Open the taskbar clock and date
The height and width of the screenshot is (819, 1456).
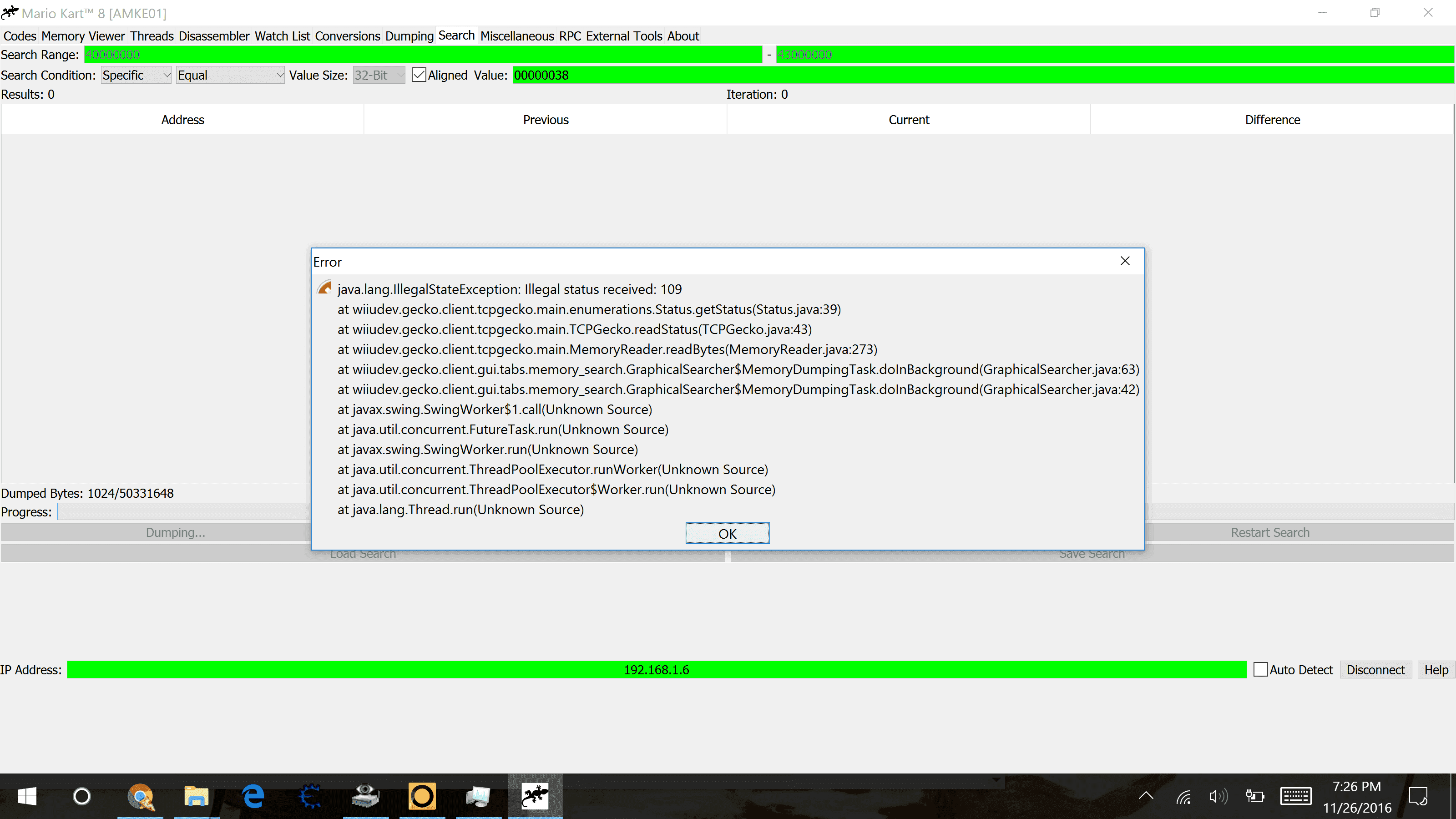point(1357,797)
